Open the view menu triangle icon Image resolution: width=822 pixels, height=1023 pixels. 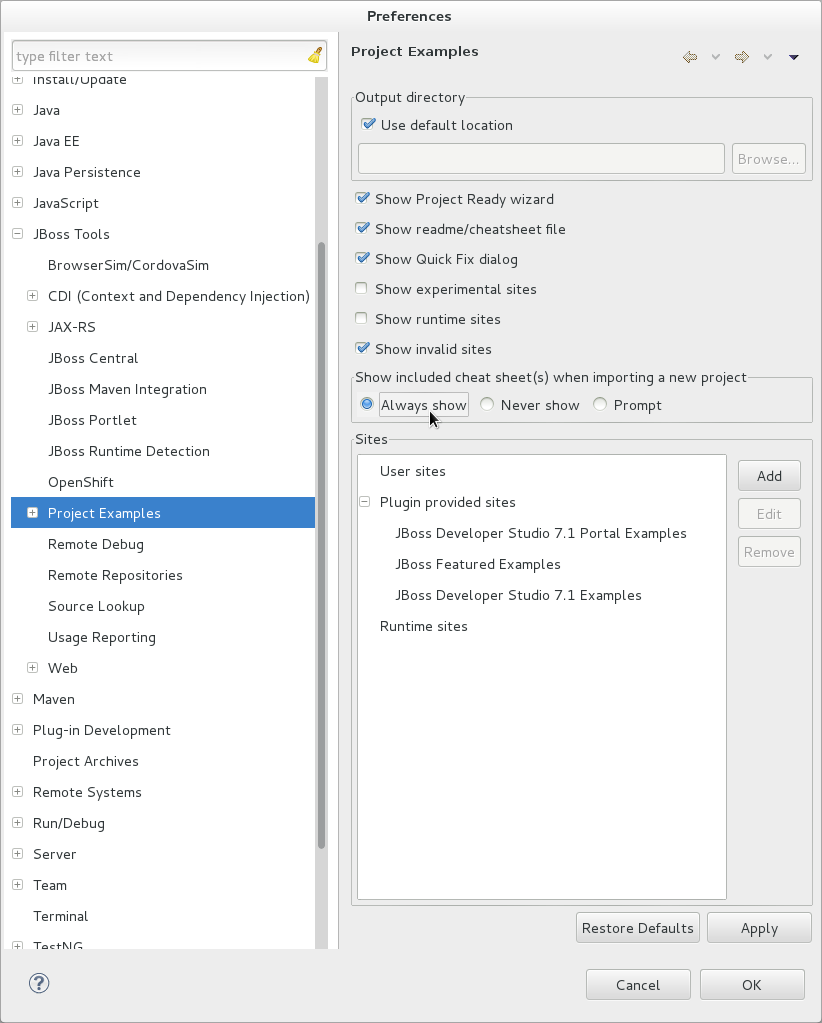pos(793,57)
